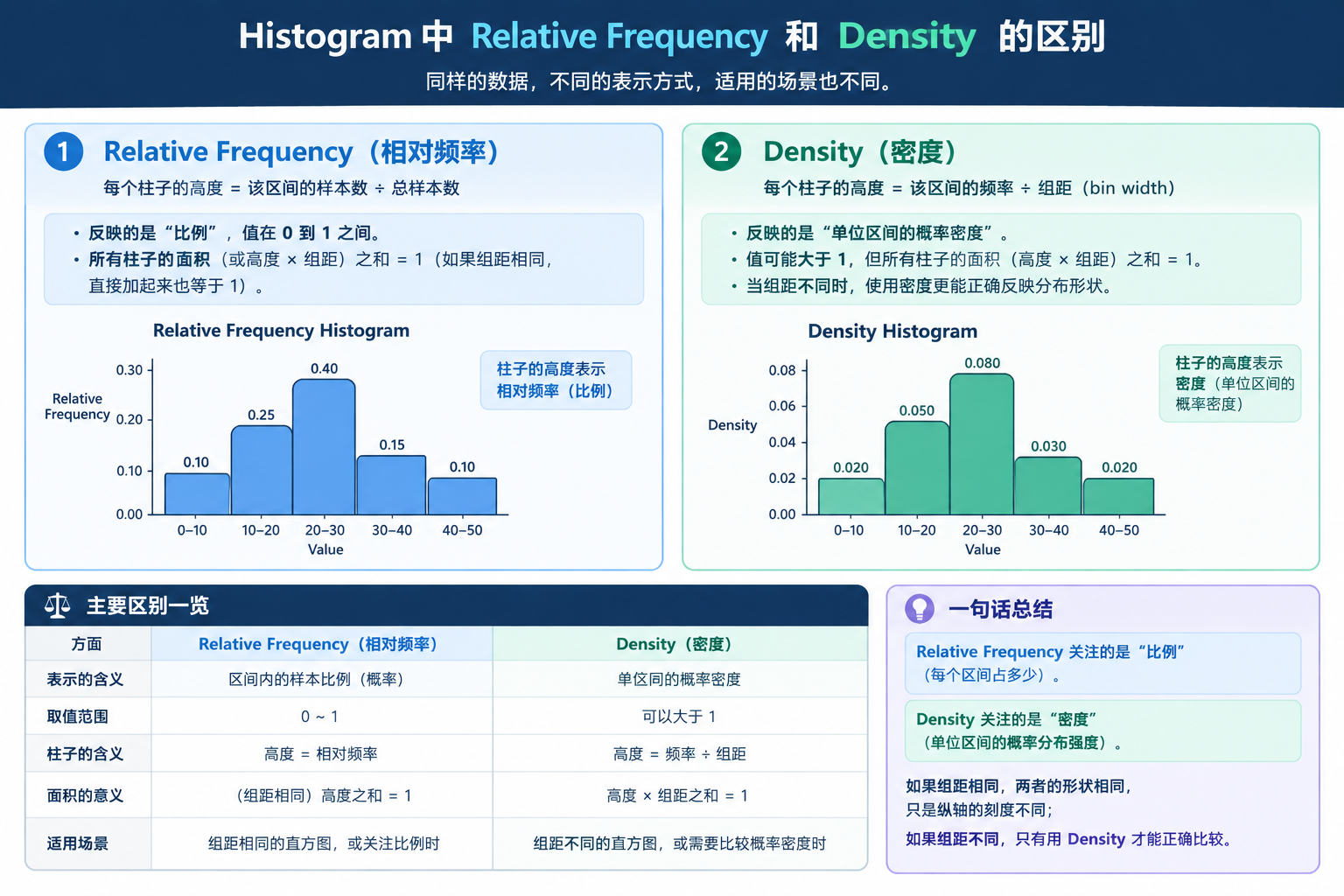Screen dimensions: 1344x896
Task: Select the row label '表示的含义'
Action: click(85, 680)
